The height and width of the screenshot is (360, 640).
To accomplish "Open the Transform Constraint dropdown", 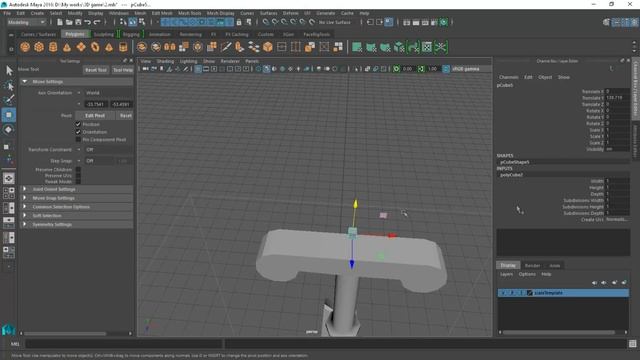I will click(108, 150).
